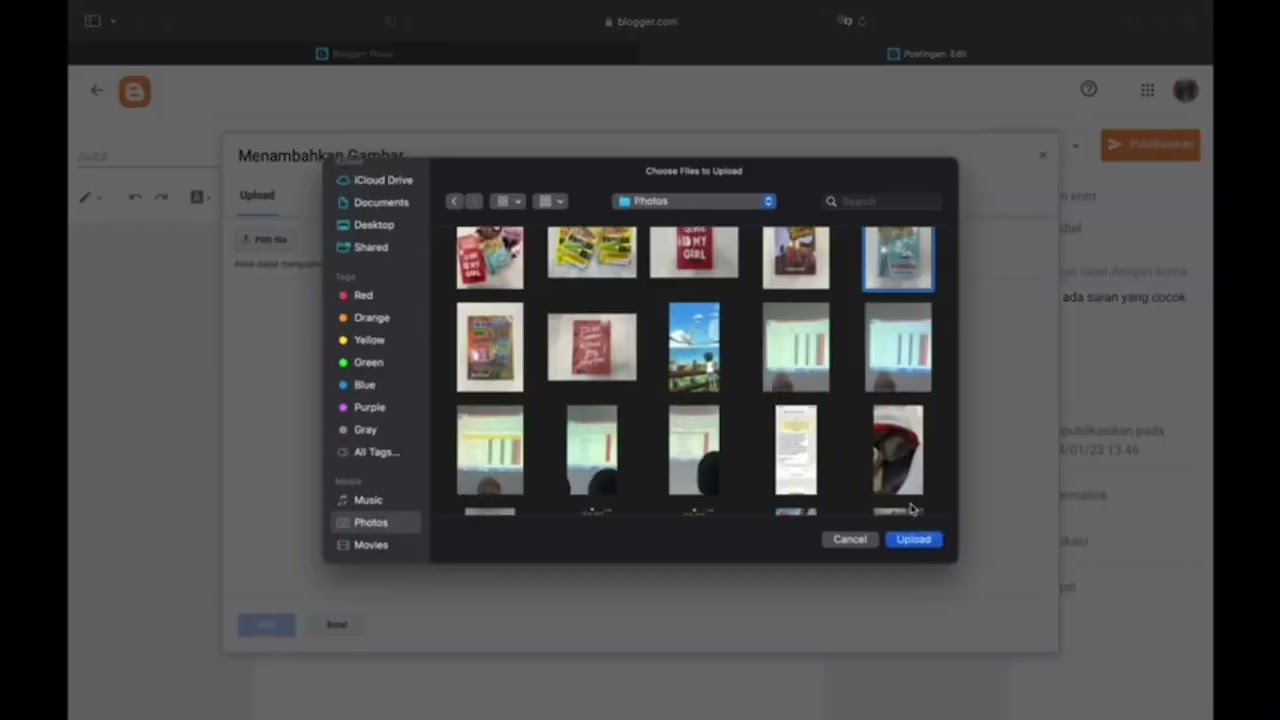Filter by the Purple tag
Viewport: 1280px width, 720px height.
pyautogui.click(x=362, y=407)
